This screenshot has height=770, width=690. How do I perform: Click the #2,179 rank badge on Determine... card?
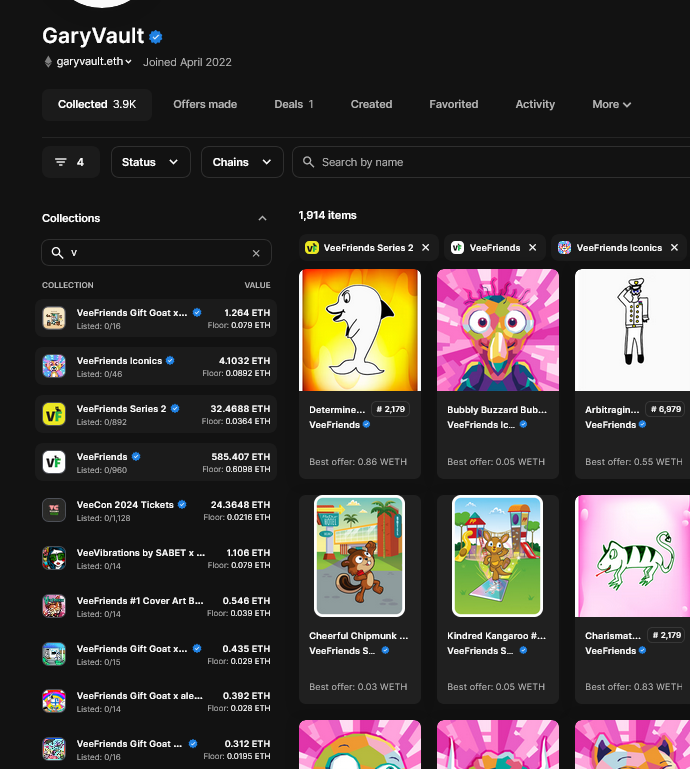point(391,409)
